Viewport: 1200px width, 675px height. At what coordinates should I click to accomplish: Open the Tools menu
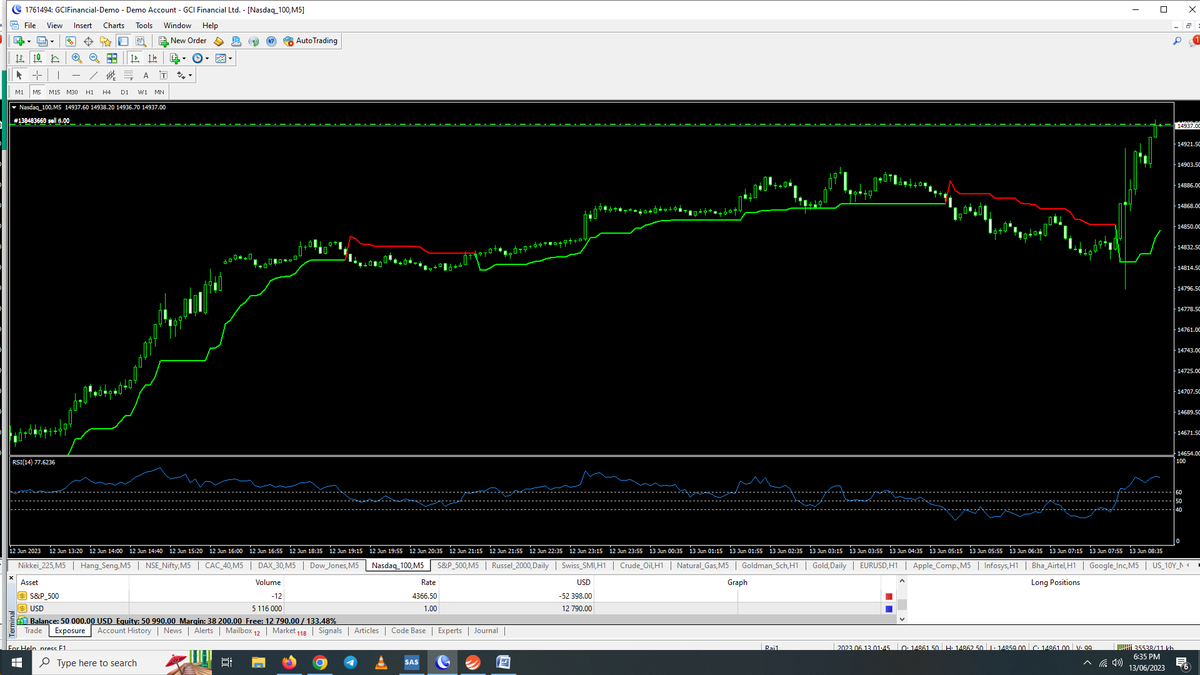145,25
